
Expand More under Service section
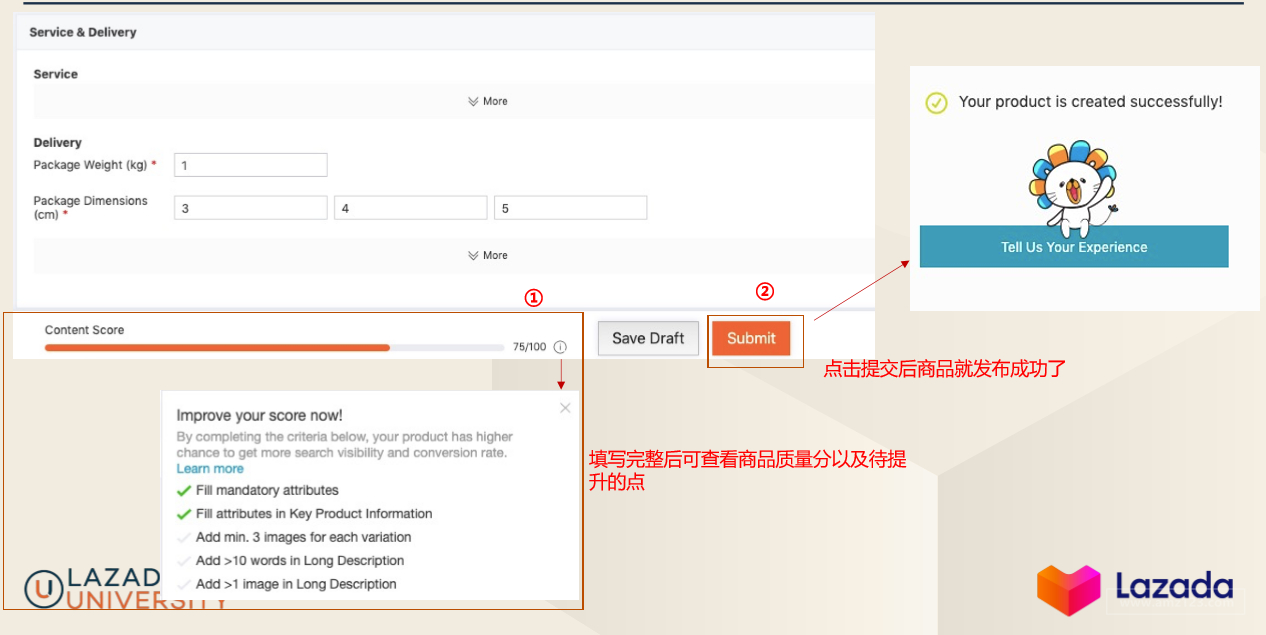coord(488,101)
